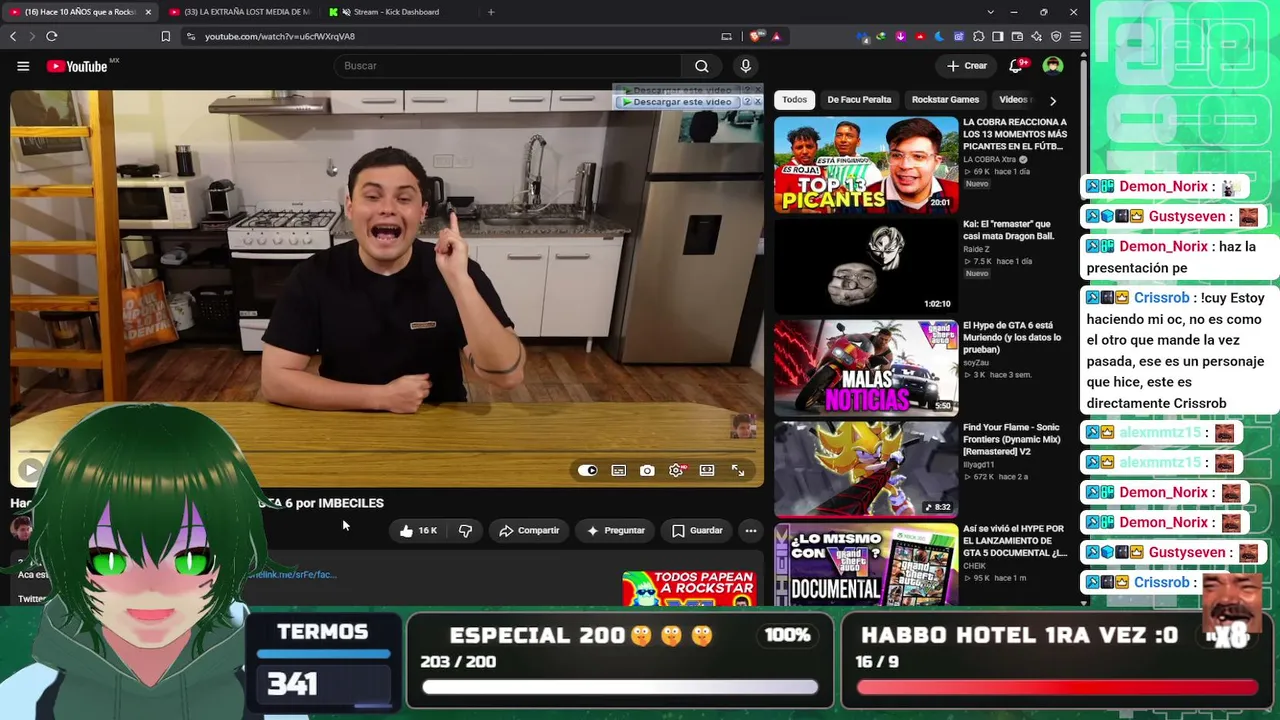The width and height of the screenshot is (1280, 720).
Task: Click the browser address bar URL
Action: pyautogui.click(x=280, y=36)
